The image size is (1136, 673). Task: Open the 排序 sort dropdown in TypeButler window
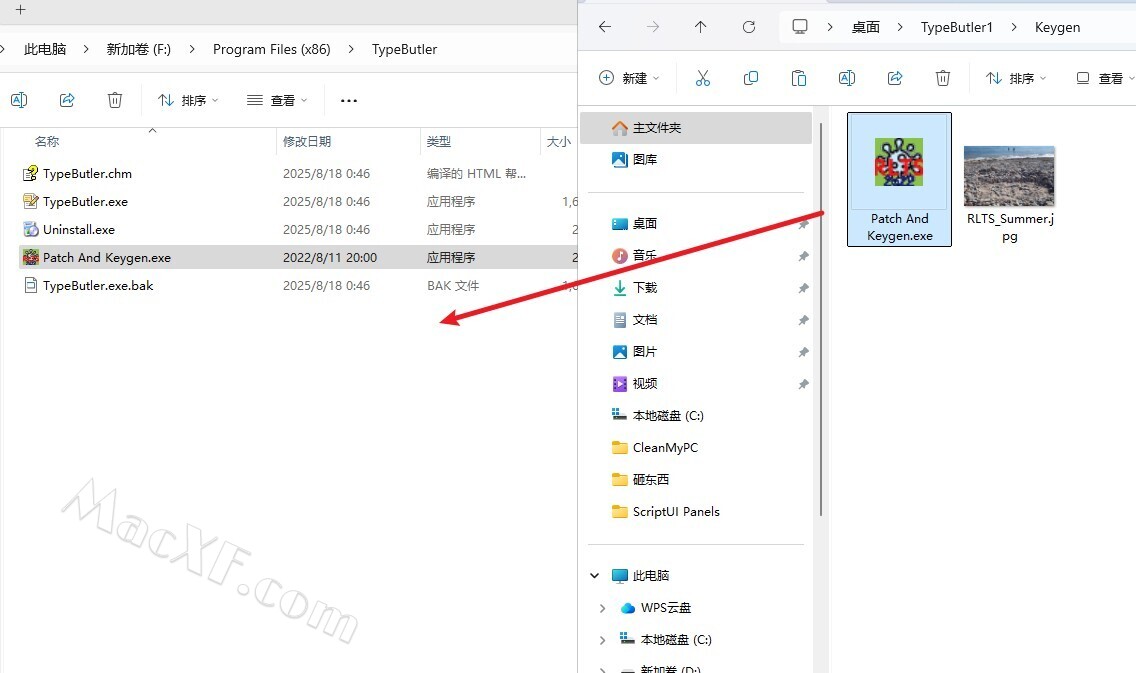188,100
